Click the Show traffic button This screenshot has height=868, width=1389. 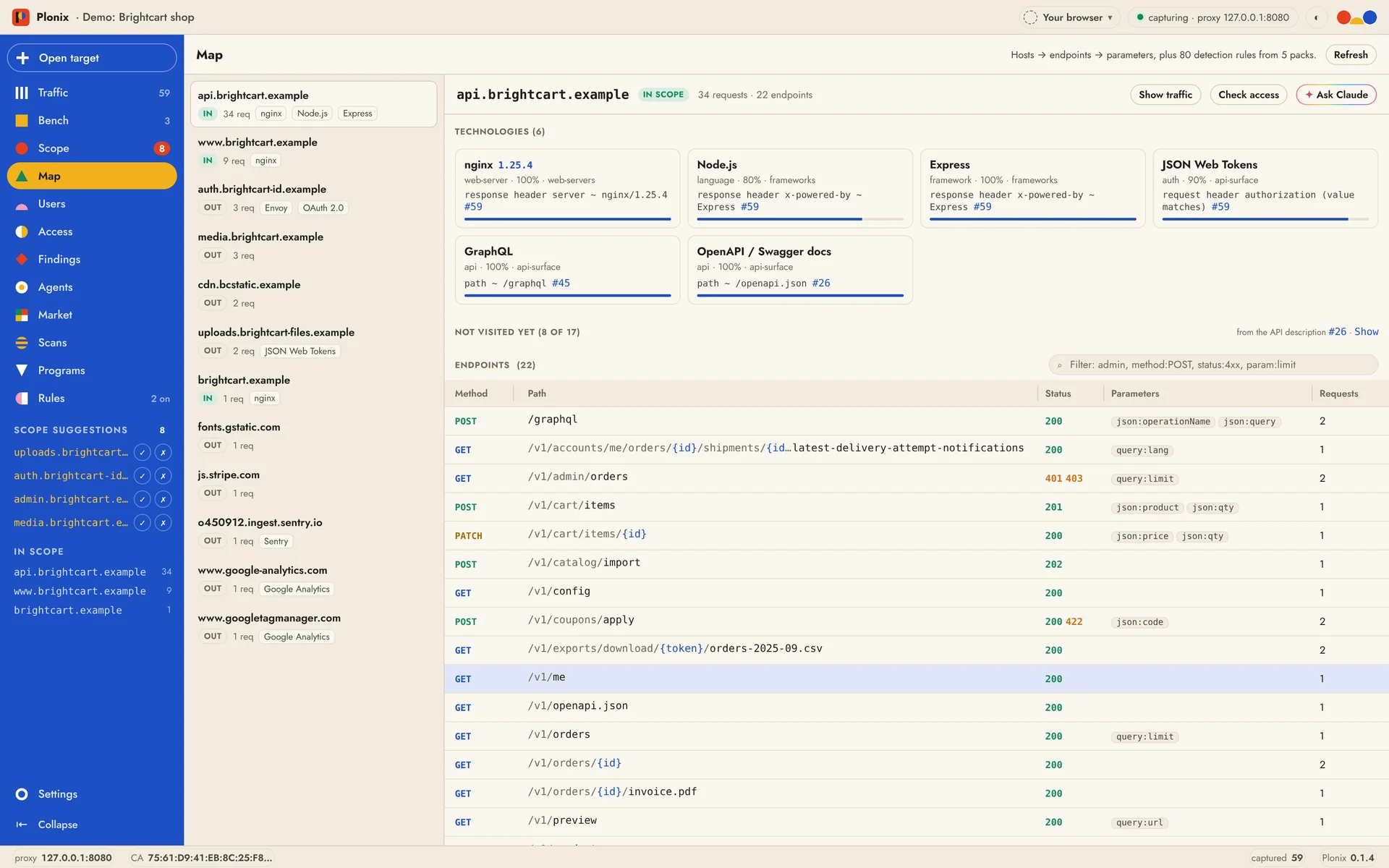1165,95
